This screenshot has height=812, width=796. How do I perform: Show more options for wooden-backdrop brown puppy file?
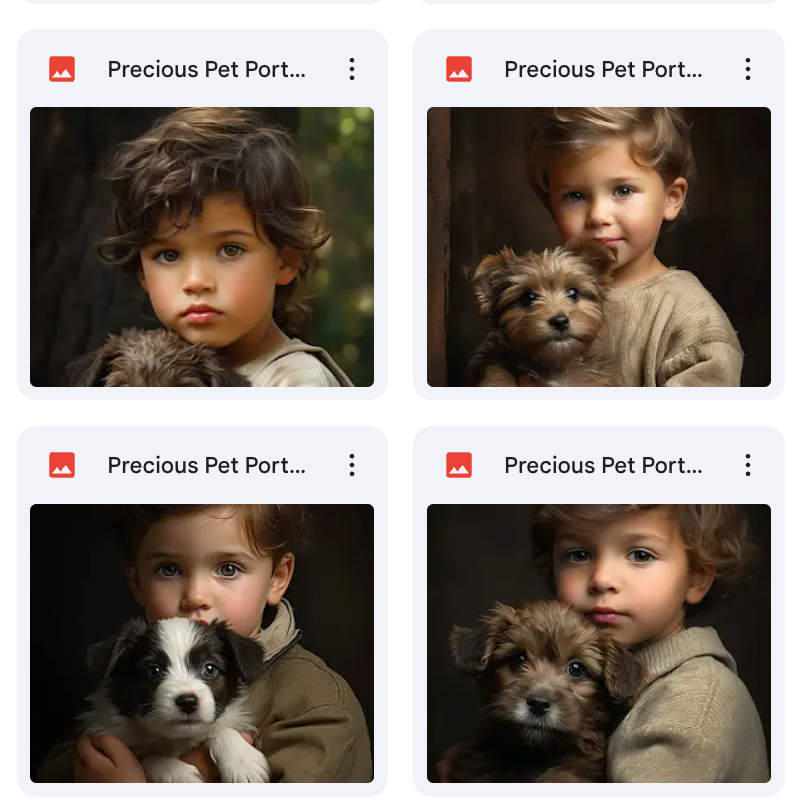[748, 69]
